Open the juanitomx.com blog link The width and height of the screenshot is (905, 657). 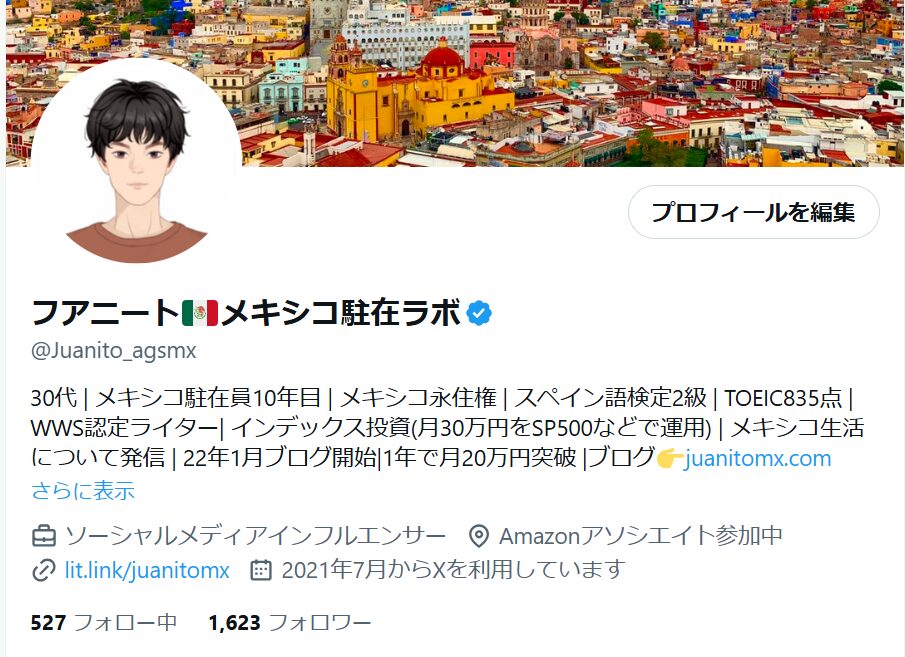coord(757,458)
